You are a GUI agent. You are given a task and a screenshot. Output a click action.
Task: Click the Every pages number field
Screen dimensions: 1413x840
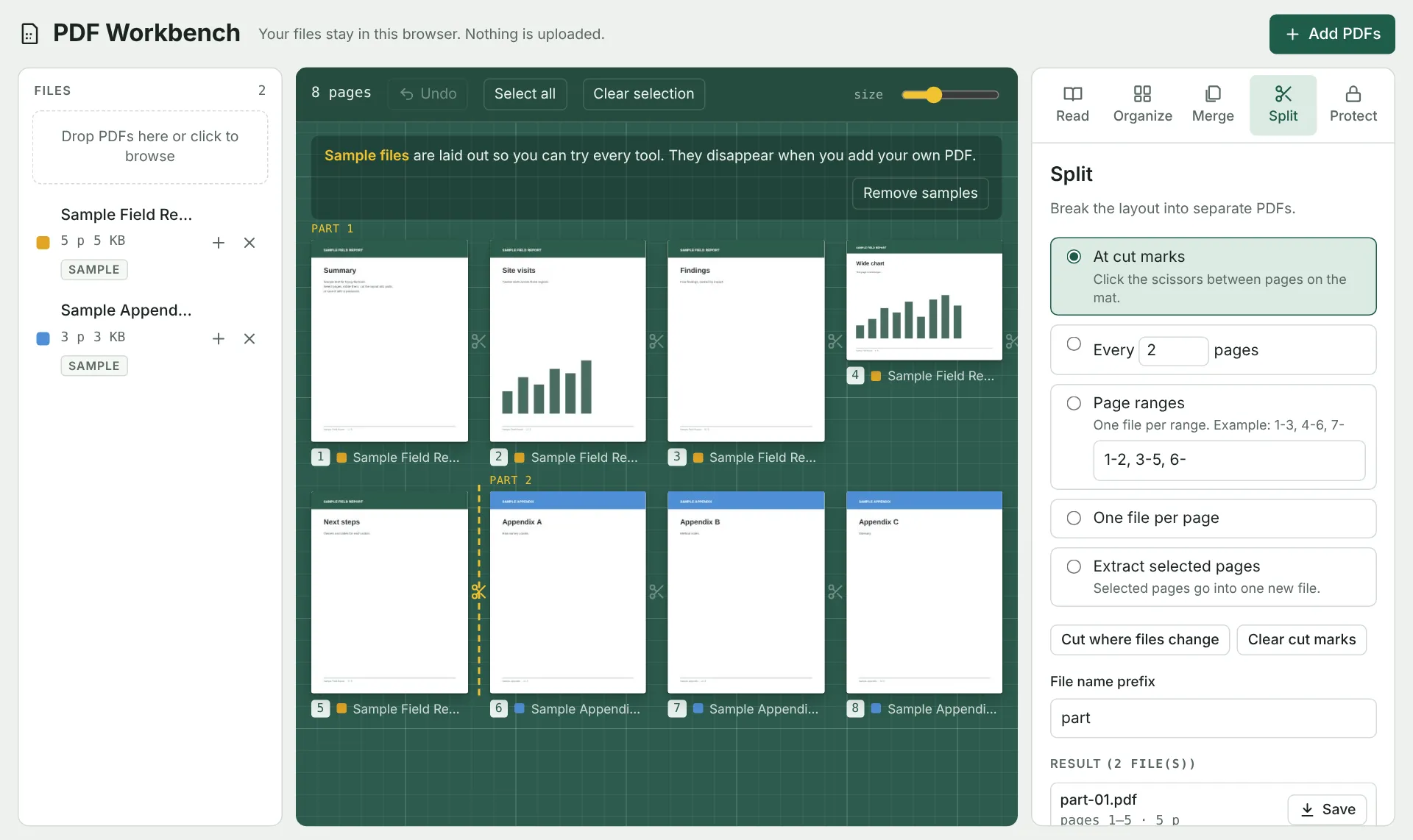(x=1173, y=351)
